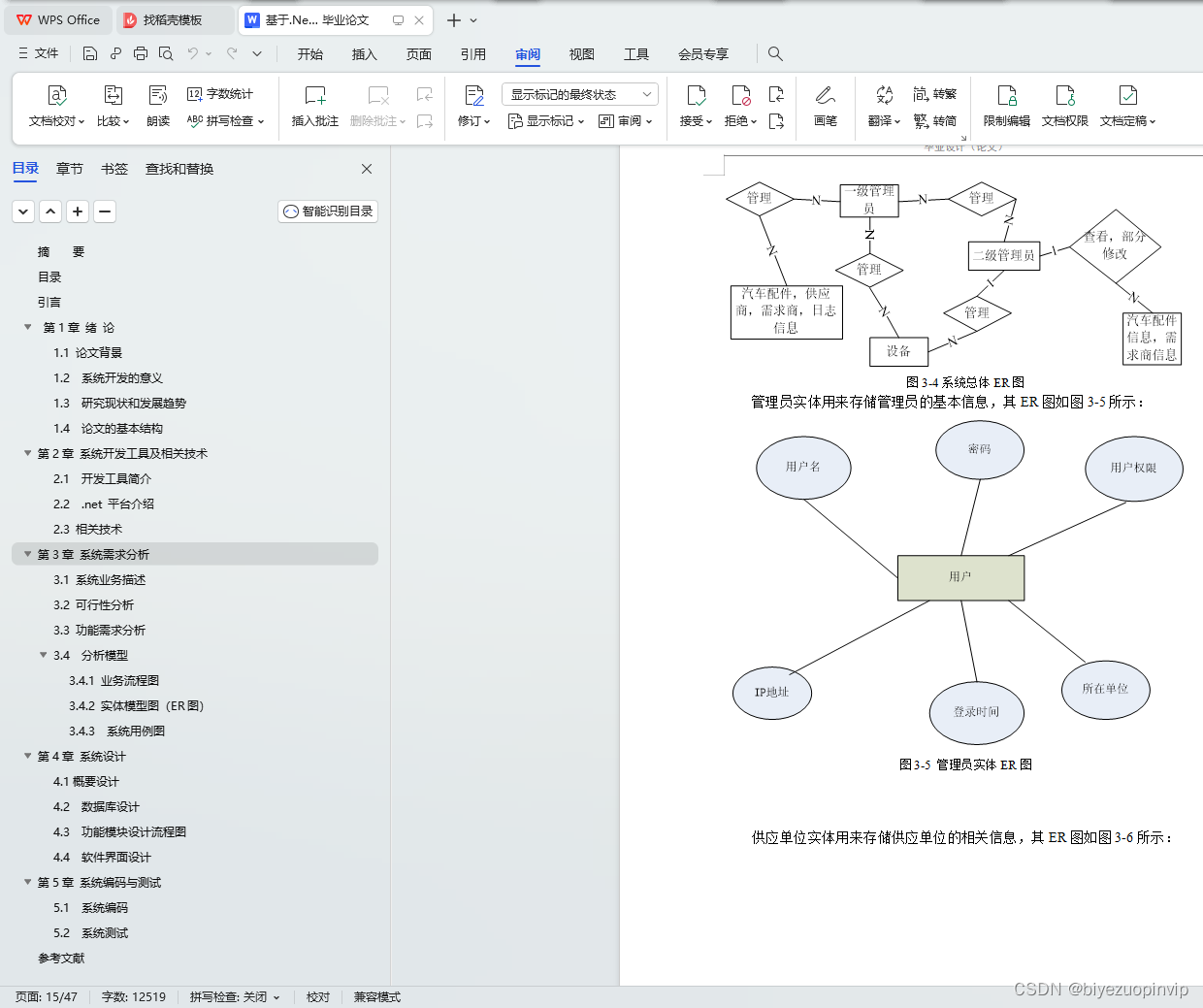Open the 会员专享 tab

(x=703, y=54)
